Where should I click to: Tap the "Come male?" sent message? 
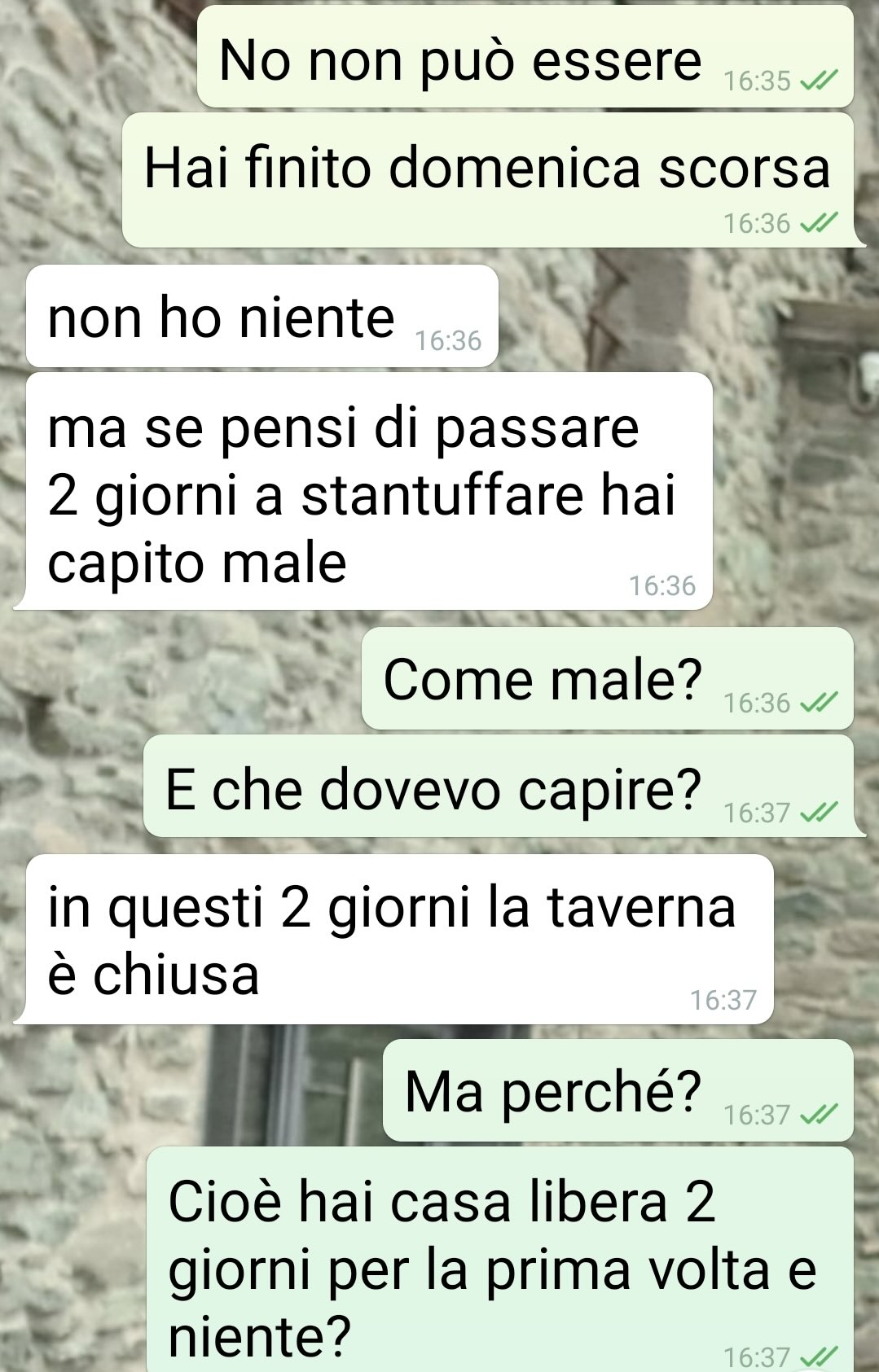click(x=608, y=678)
